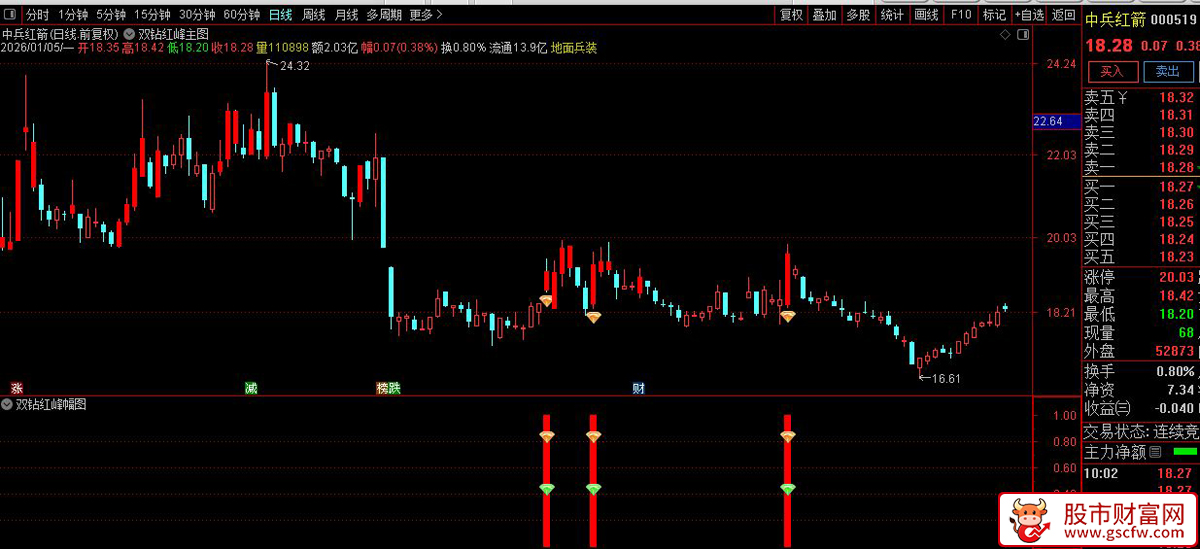1200x549 pixels.
Task: Select the 1分钟 period tab
Action: [x=72, y=15]
